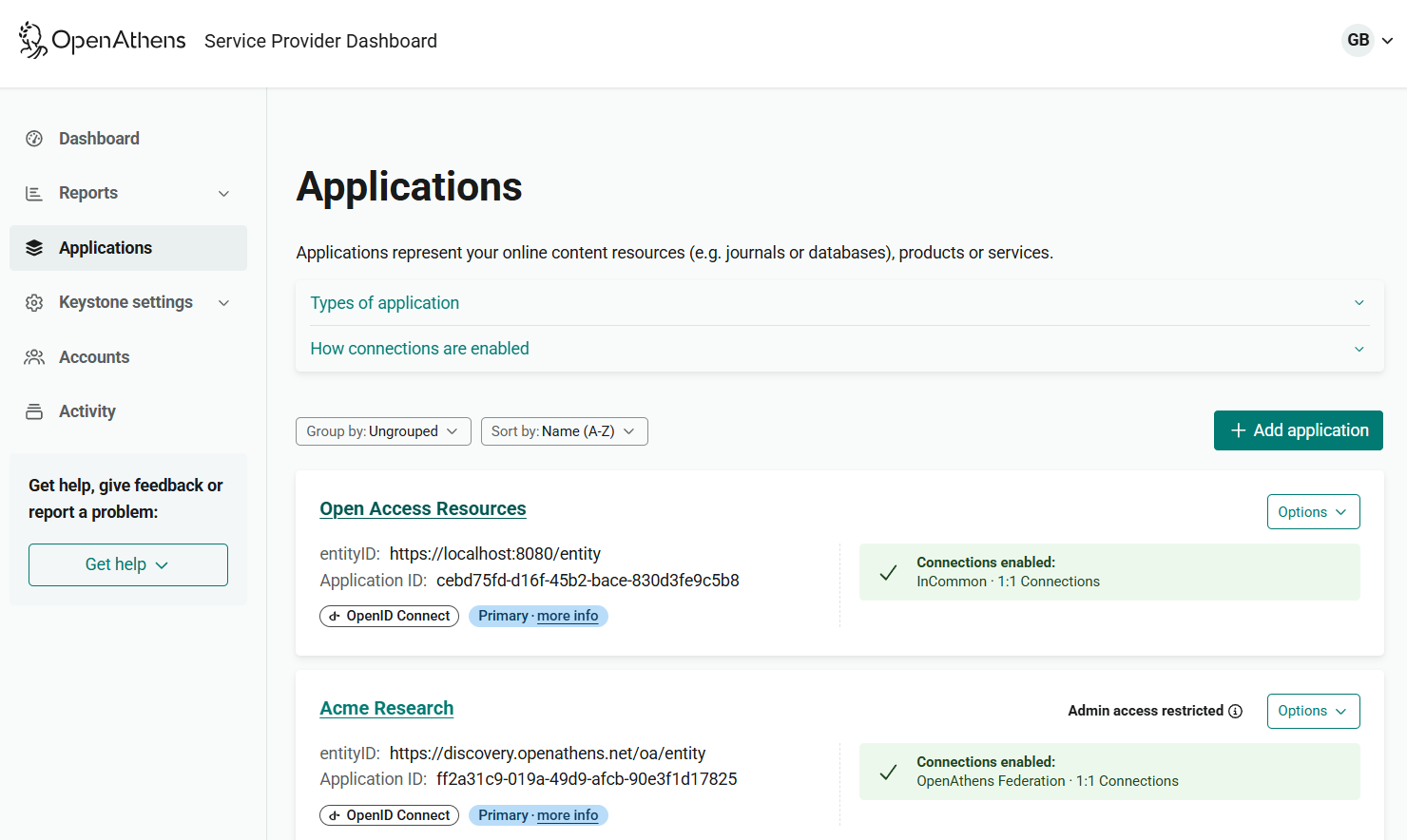Expand How connections are enabled section
1407x840 pixels.
click(x=839, y=349)
